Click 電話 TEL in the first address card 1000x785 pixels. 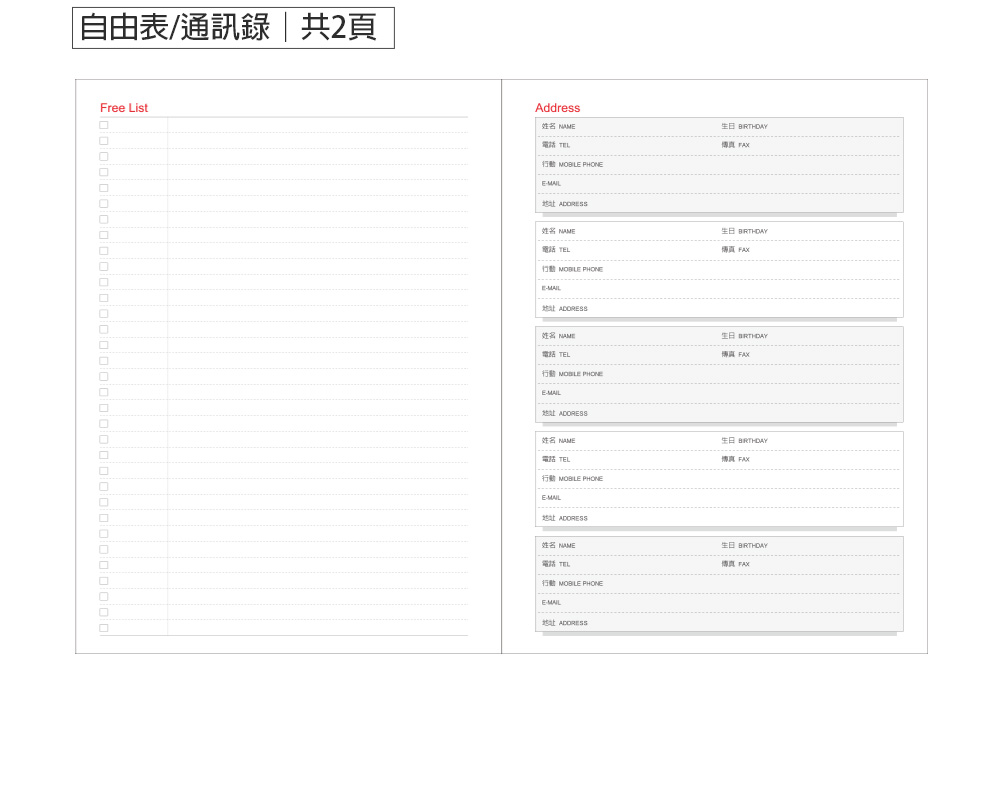click(556, 145)
